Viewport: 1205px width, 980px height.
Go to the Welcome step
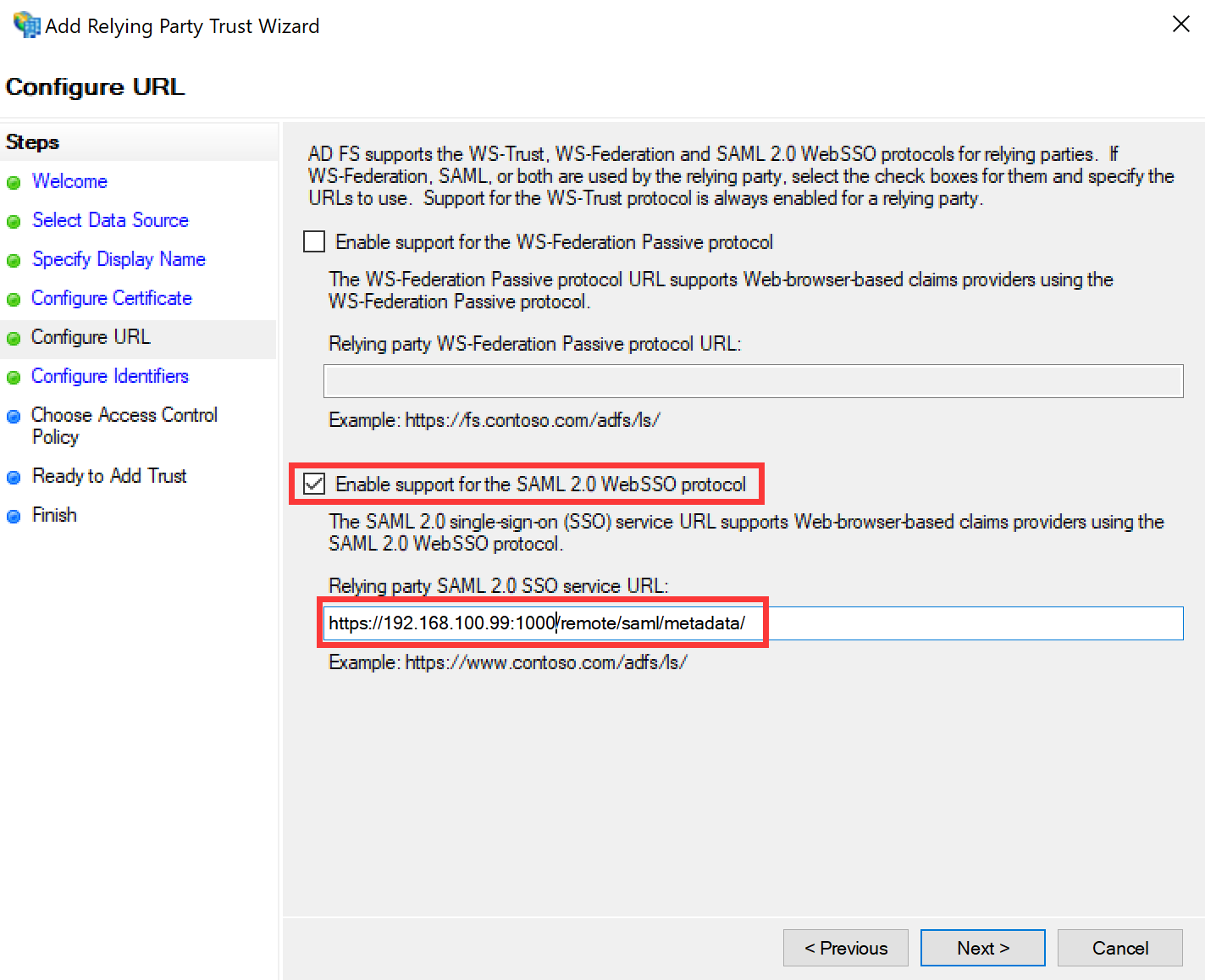(x=69, y=181)
